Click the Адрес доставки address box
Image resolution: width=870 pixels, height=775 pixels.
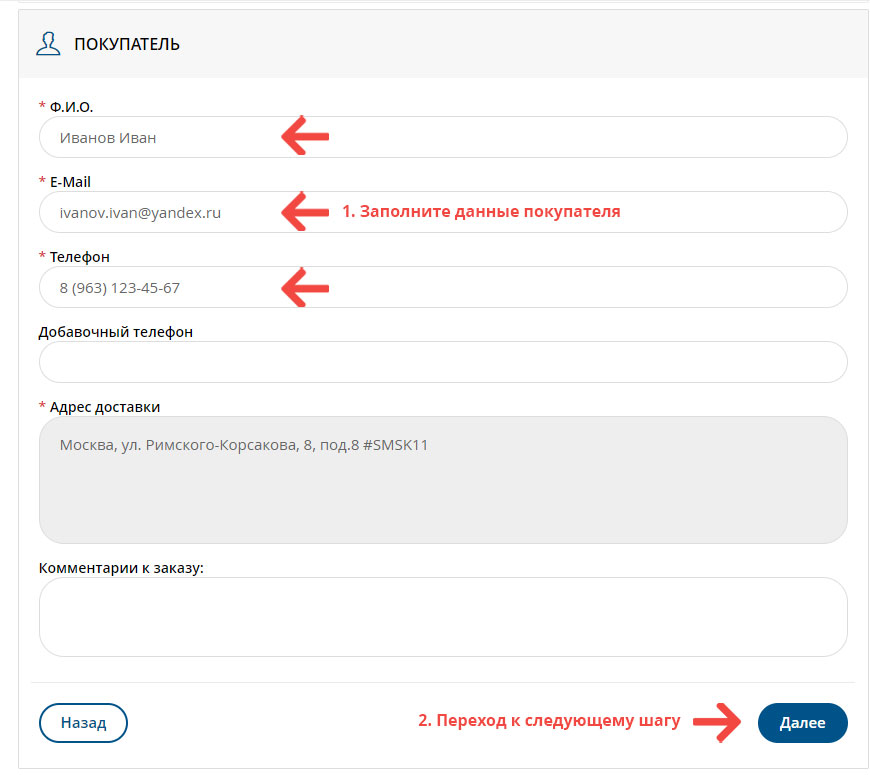pyautogui.click(x=442, y=480)
